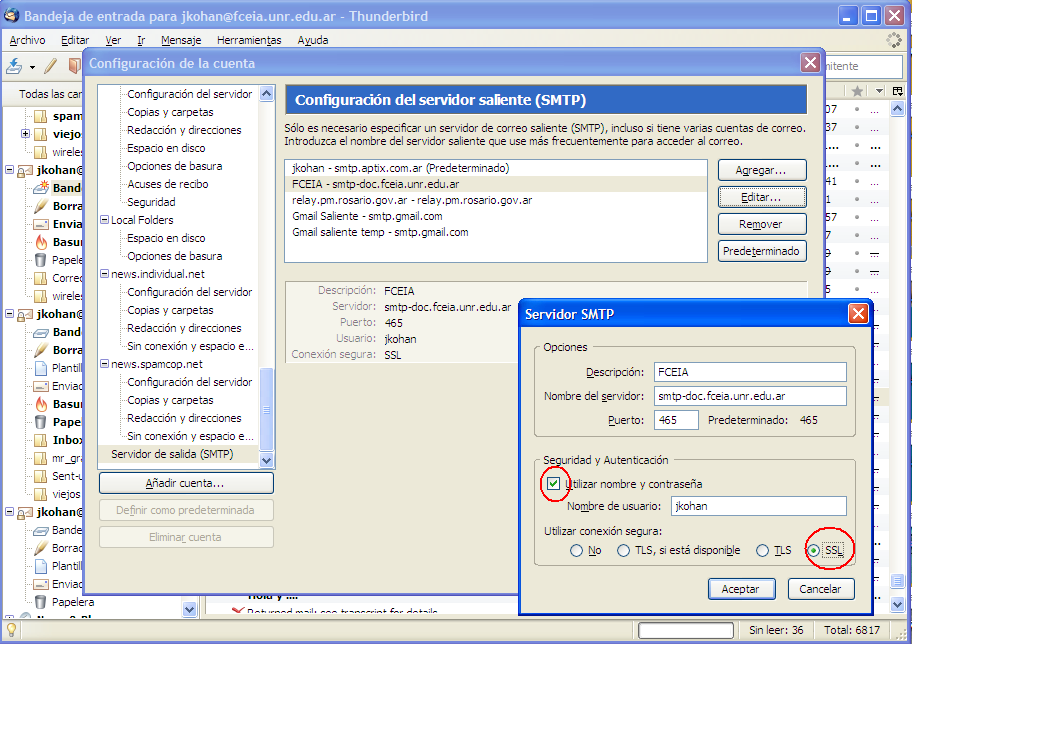Select the TLS radio button
This screenshot has width=1053, height=744.
762,551
